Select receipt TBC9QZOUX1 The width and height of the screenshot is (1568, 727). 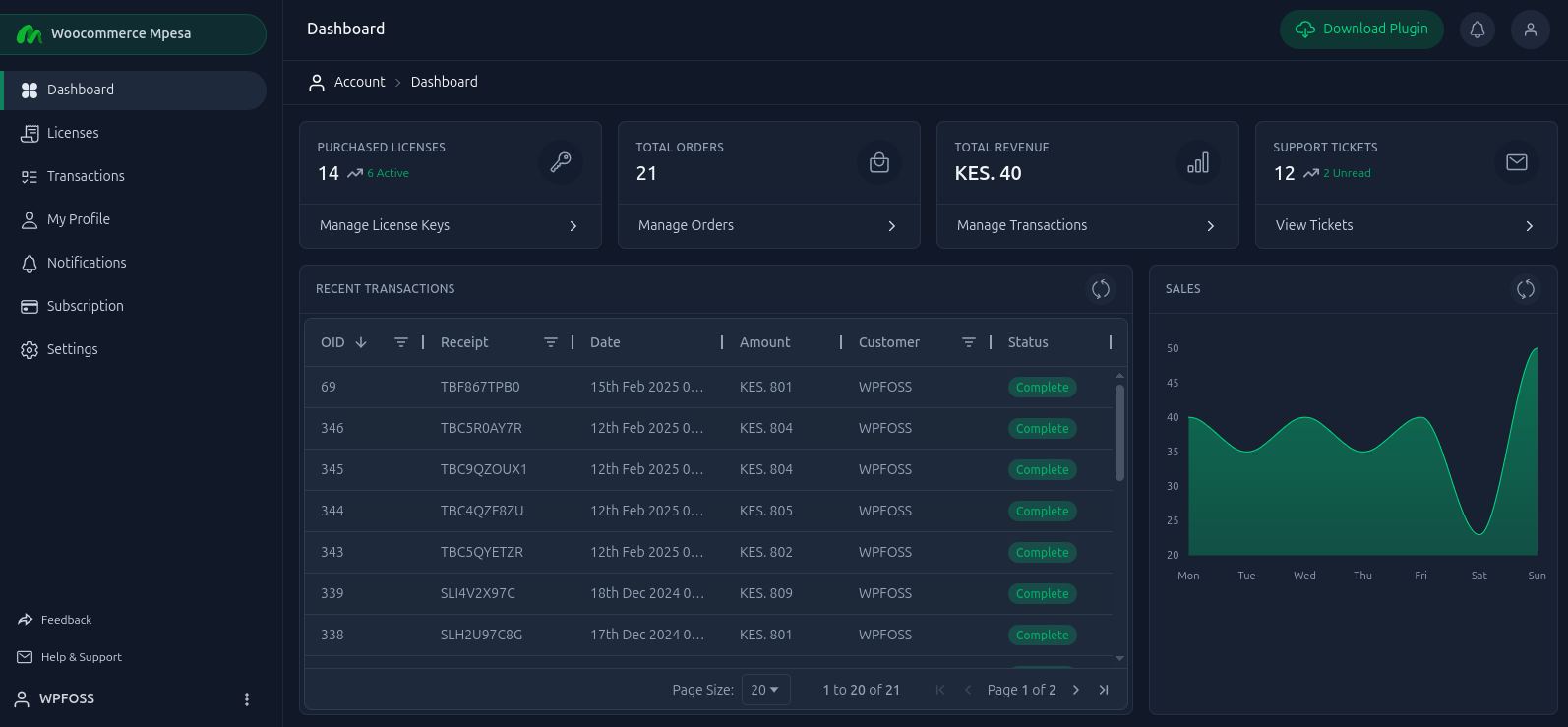tap(484, 470)
